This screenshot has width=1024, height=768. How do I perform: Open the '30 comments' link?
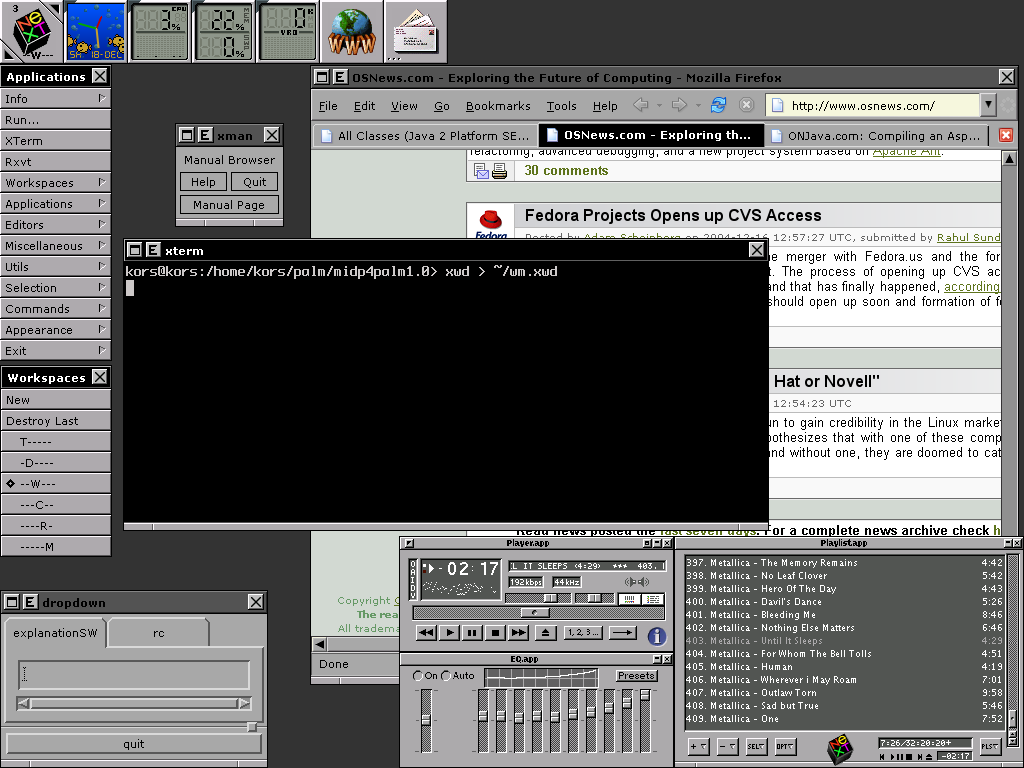pyautogui.click(x=566, y=170)
